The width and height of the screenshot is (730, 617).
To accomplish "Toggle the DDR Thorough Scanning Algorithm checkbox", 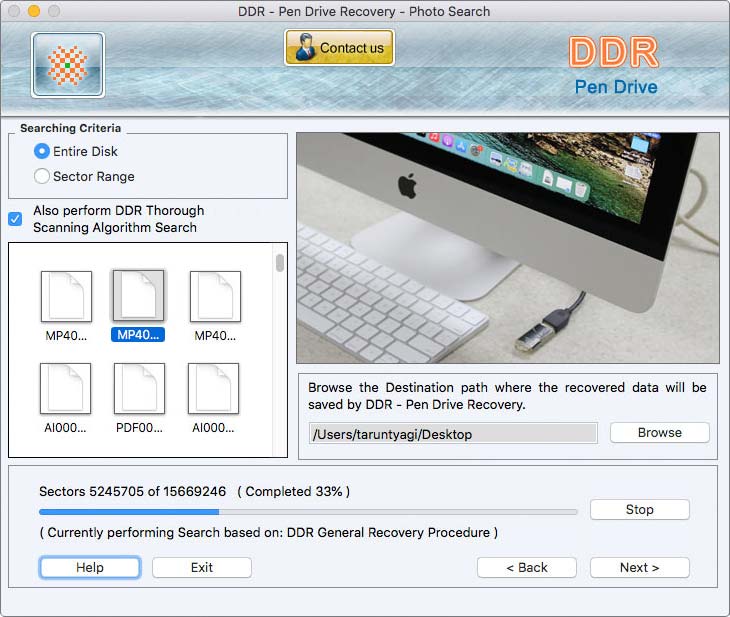I will pyautogui.click(x=15, y=219).
